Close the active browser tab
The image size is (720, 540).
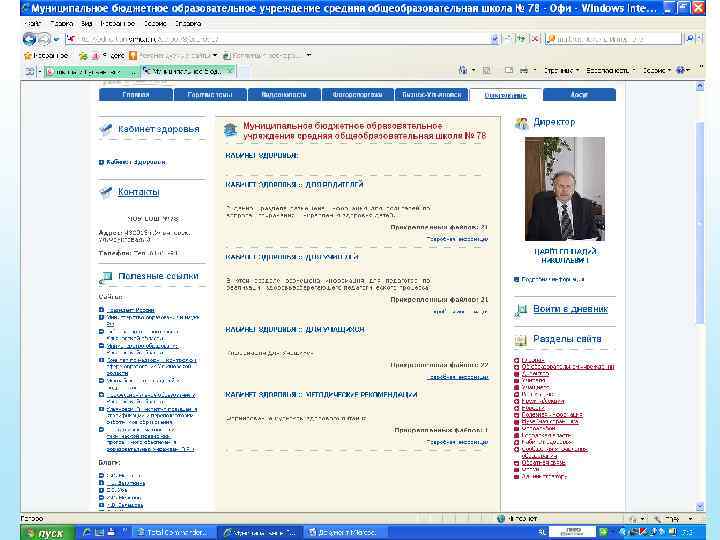(x=230, y=70)
